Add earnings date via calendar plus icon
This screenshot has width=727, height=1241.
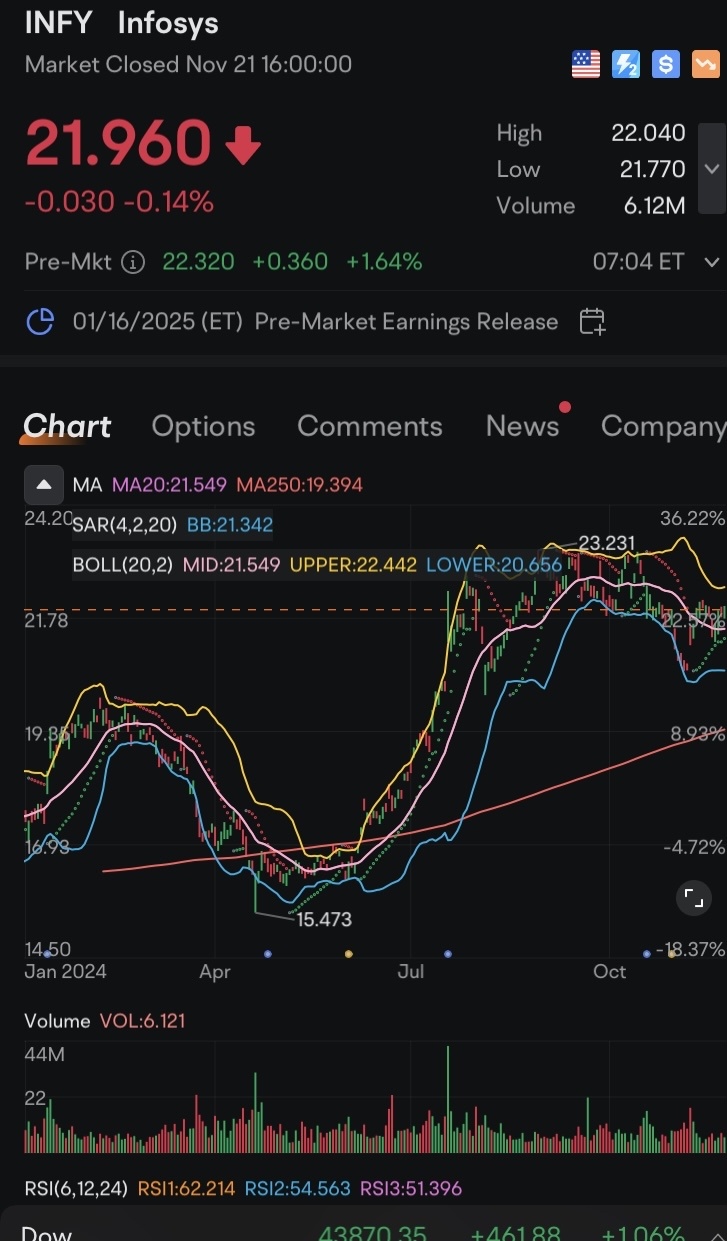[592, 322]
